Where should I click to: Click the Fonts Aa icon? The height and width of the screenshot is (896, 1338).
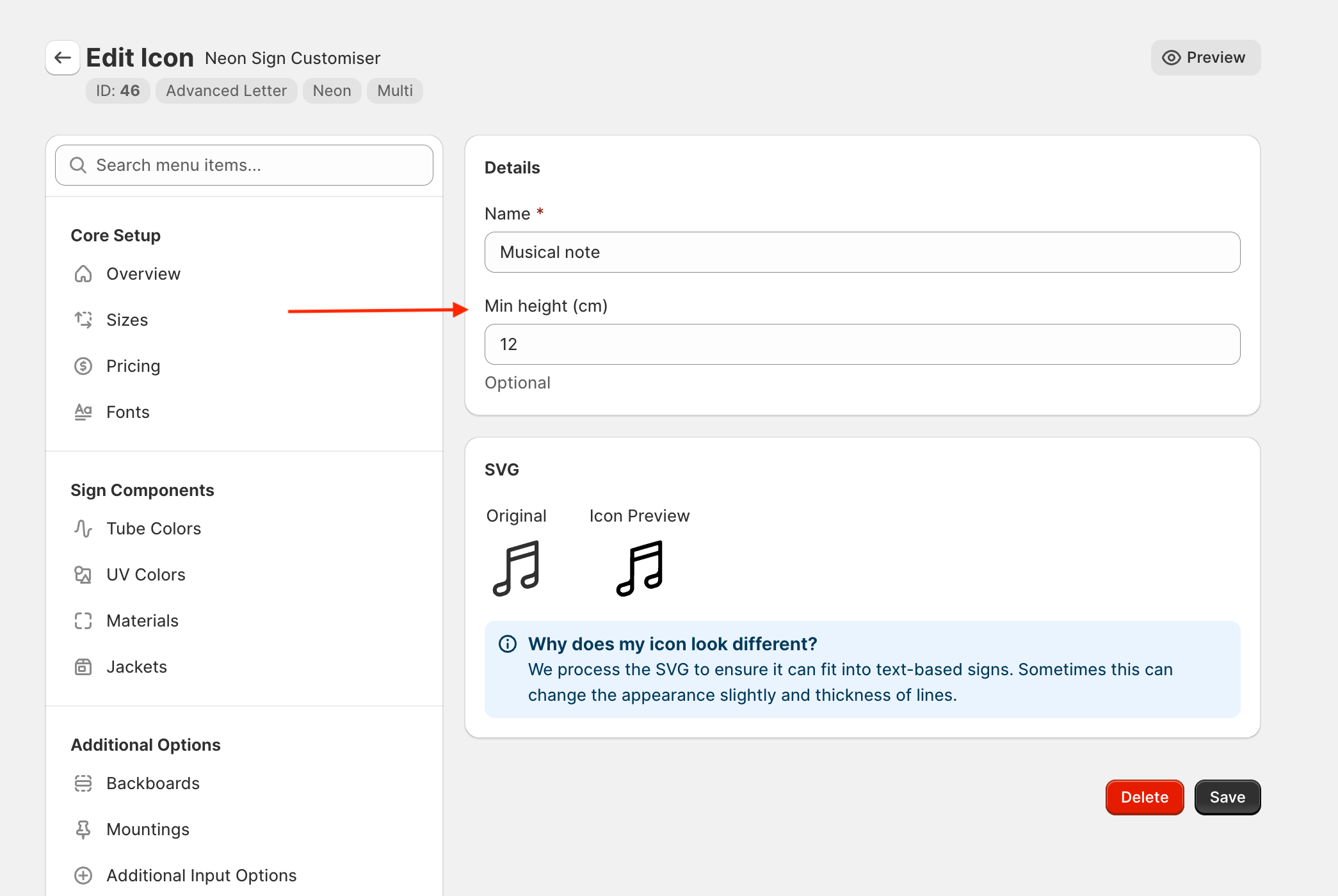[83, 412]
